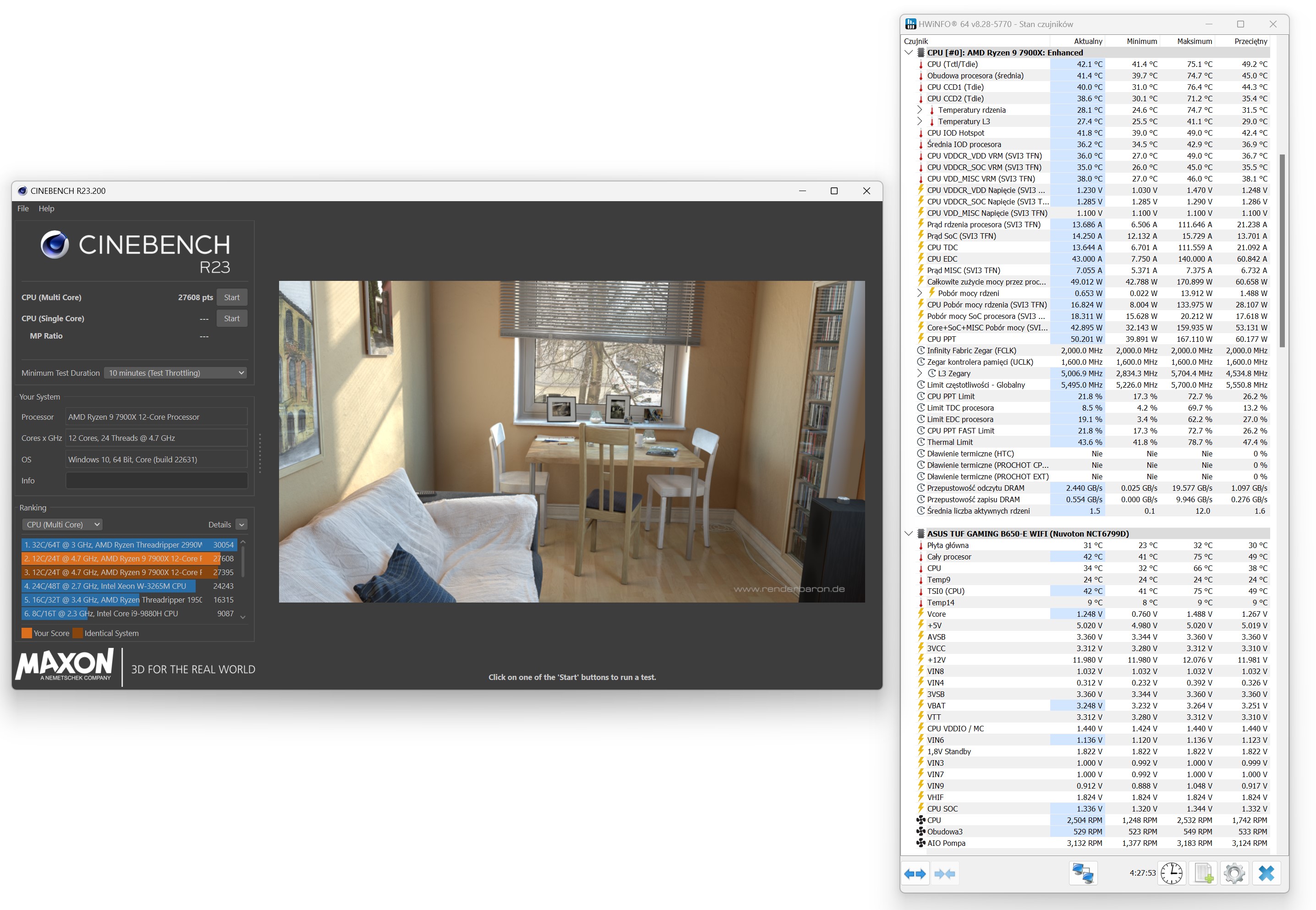
Task: Reset sensor values using the clock icon
Action: [1171, 873]
